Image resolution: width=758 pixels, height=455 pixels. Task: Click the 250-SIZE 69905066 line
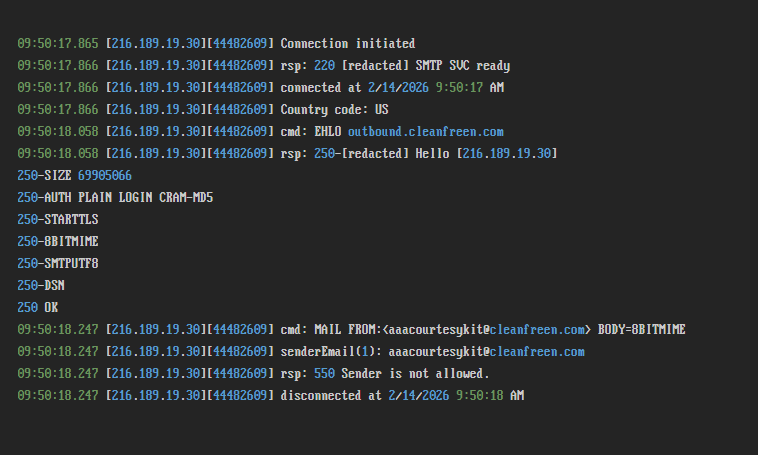(74, 175)
